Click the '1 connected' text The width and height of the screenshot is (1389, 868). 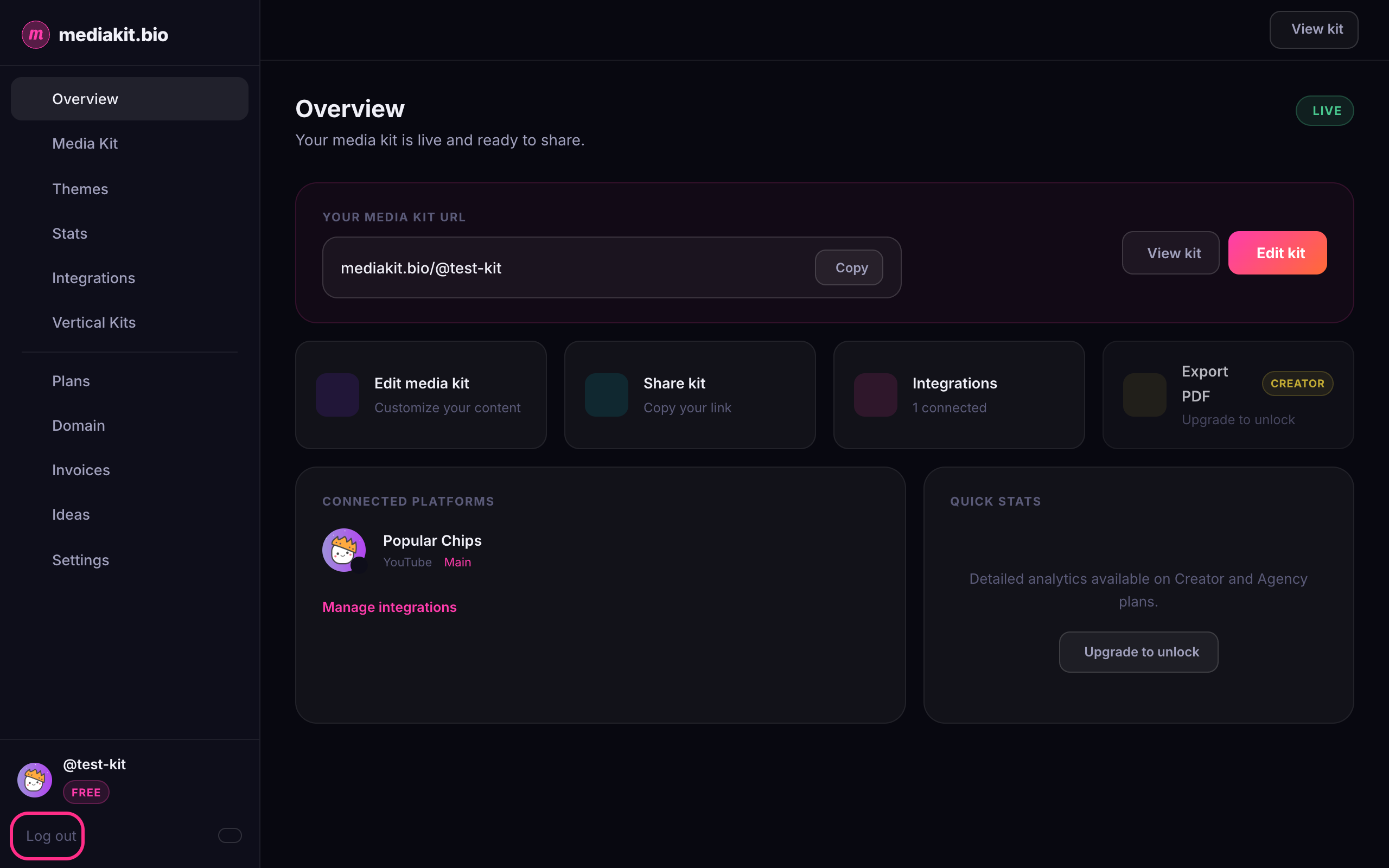click(950, 407)
